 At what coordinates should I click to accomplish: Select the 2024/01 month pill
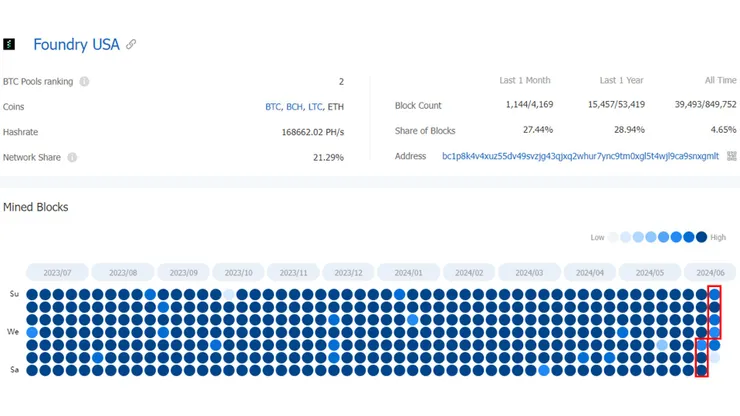pyautogui.click(x=409, y=273)
